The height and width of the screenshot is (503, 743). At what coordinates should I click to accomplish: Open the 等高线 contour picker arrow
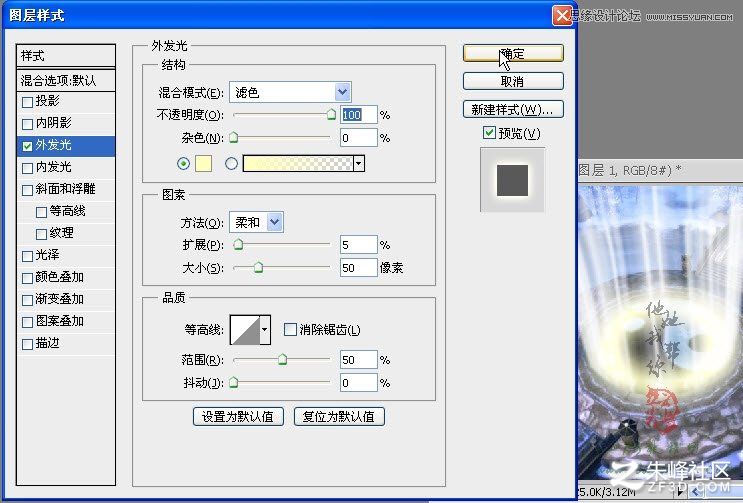265,329
